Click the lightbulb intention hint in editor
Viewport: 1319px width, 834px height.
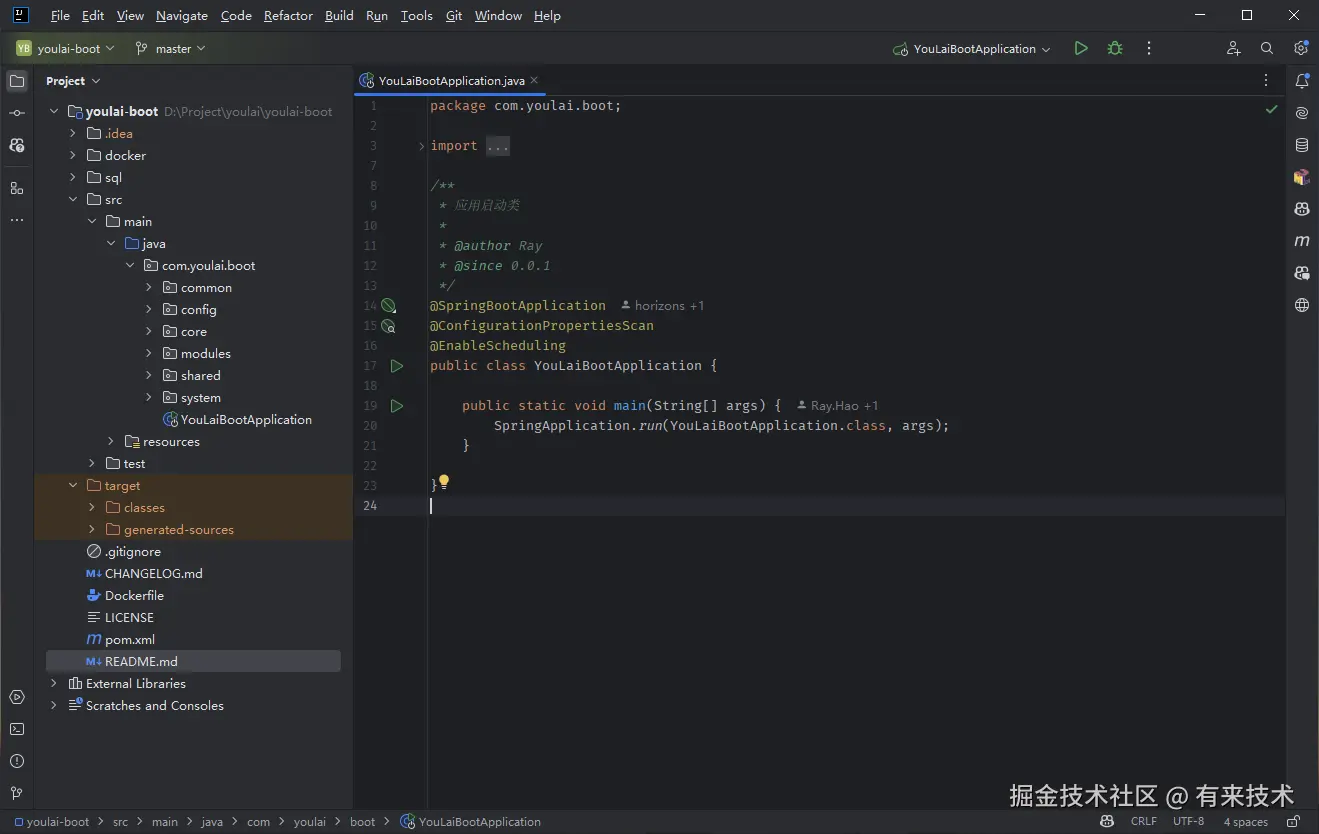[x=444, y=482]
